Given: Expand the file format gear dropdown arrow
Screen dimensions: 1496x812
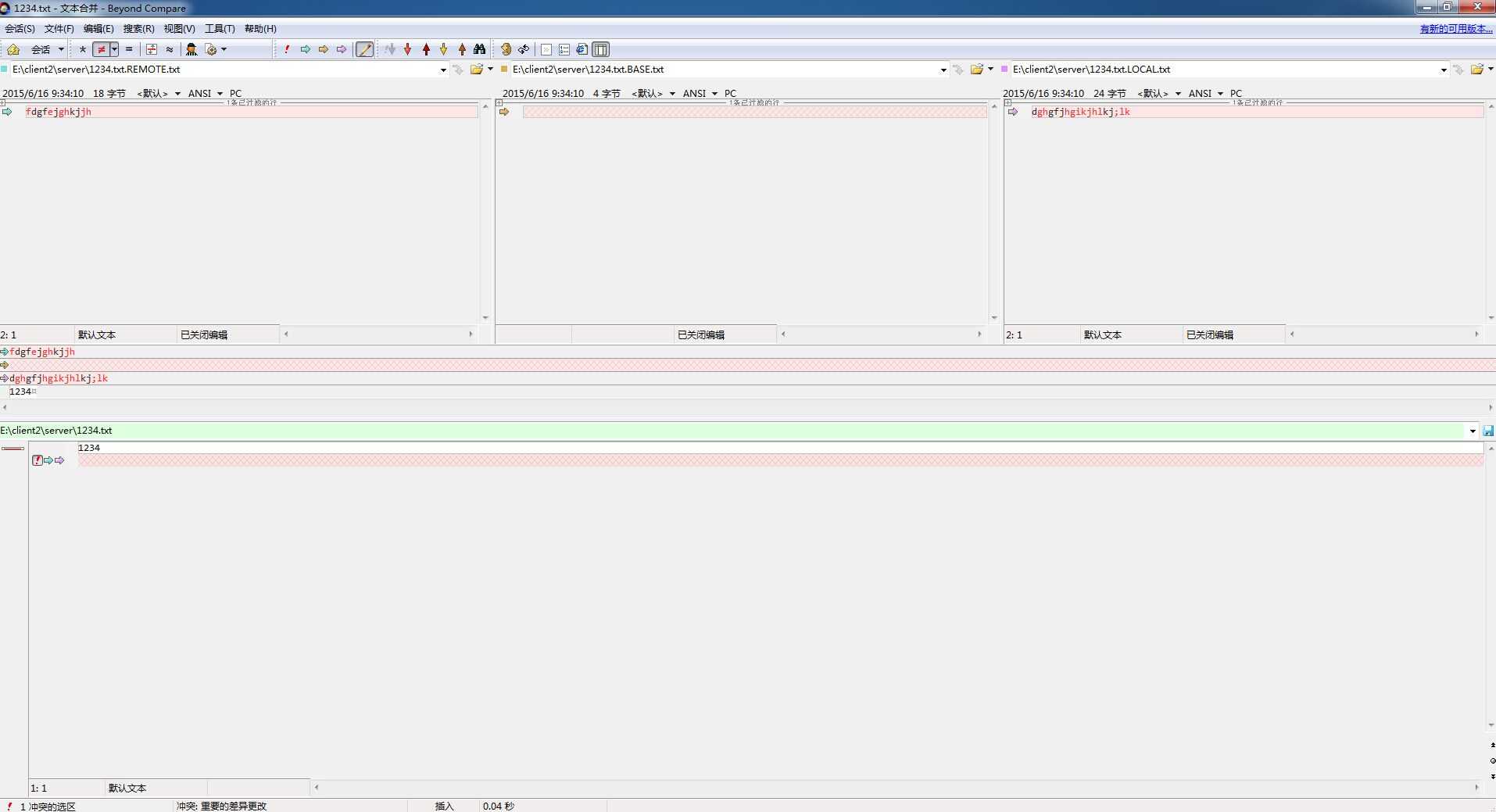Looking at the screenshot, I should (224, 49).
